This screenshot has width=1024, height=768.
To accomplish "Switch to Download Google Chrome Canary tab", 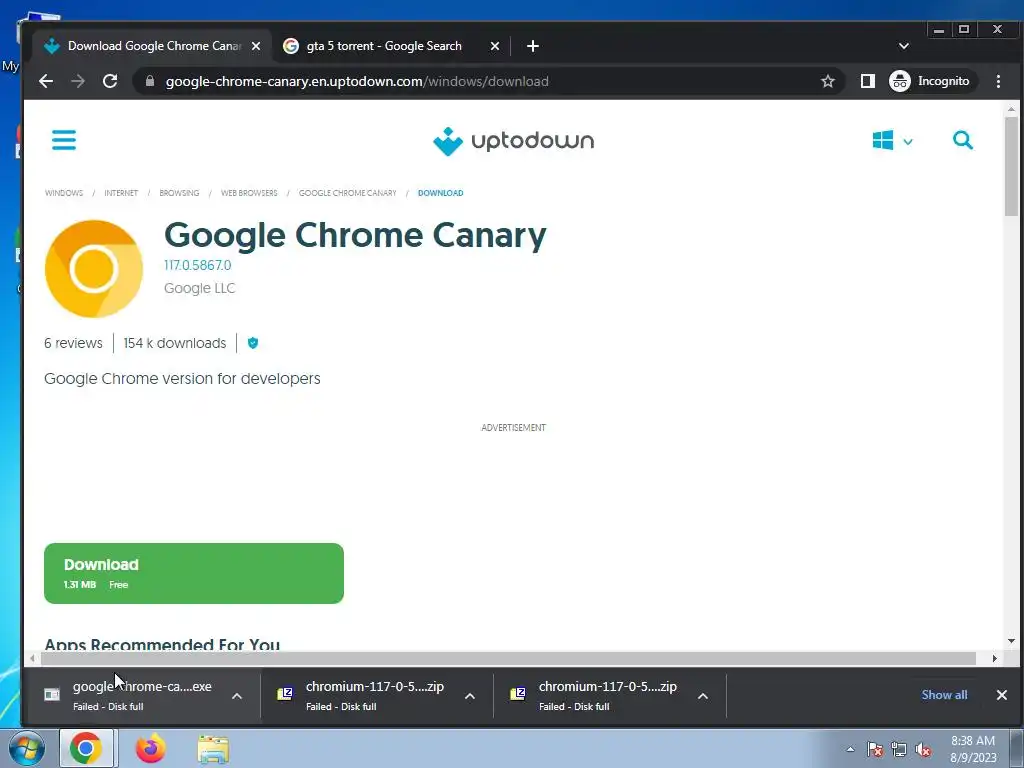I will (x=152, y=46).
